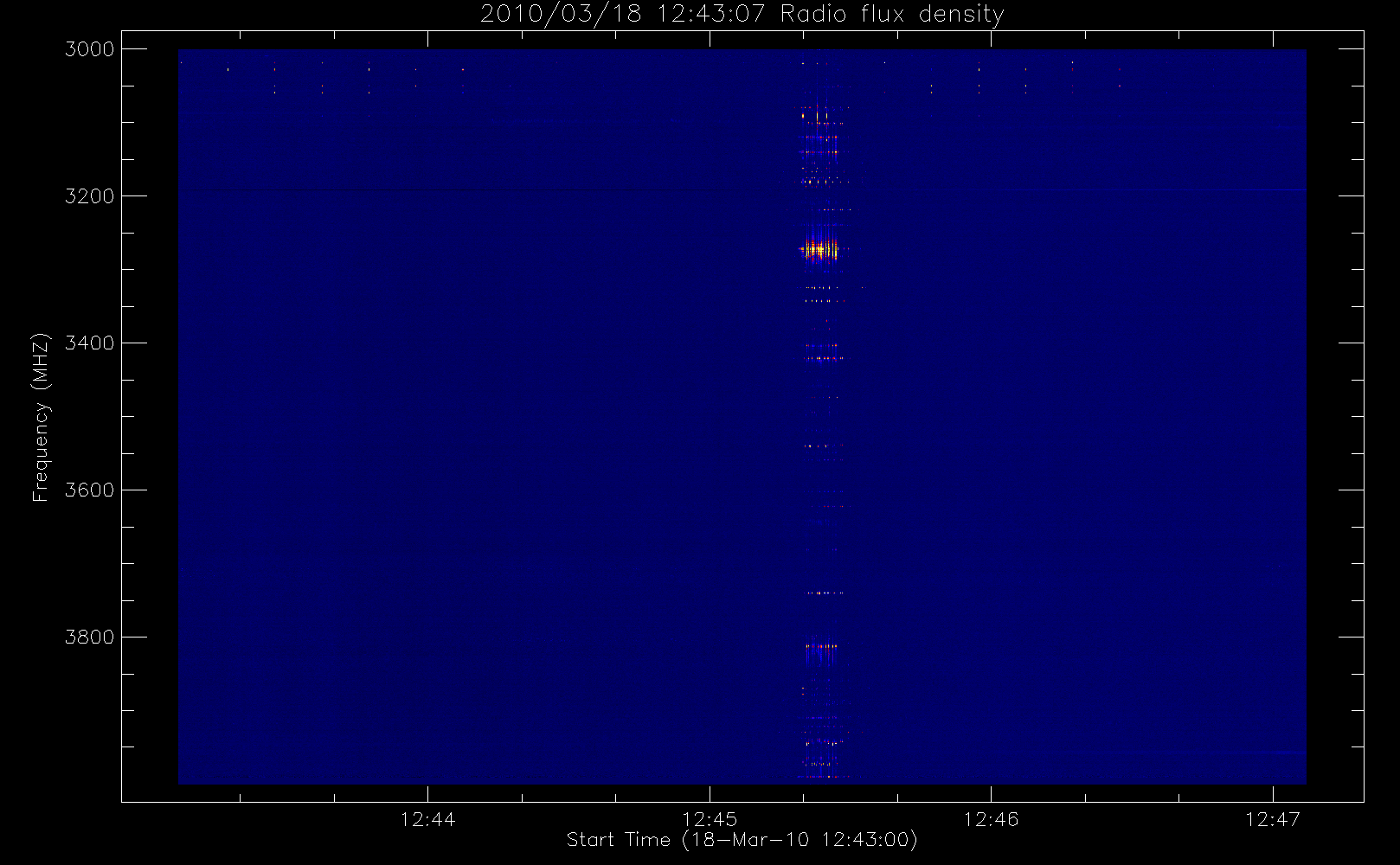Click the 12:47 time tick label
1400x865 pixels.
(x=1272, y=819)
